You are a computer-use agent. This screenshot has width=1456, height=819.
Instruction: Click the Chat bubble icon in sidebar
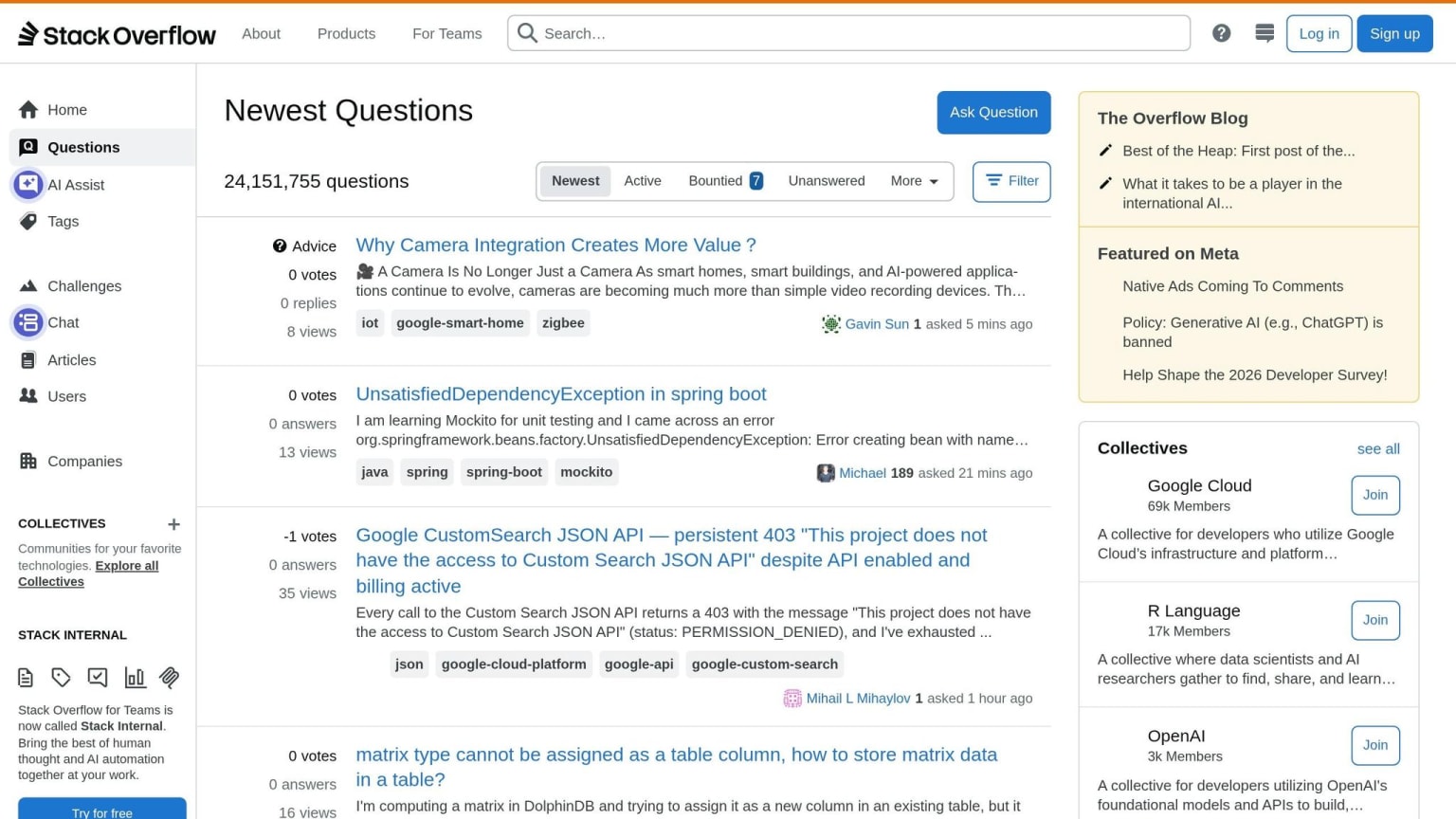pyautogui.click(x=28, y=322)
